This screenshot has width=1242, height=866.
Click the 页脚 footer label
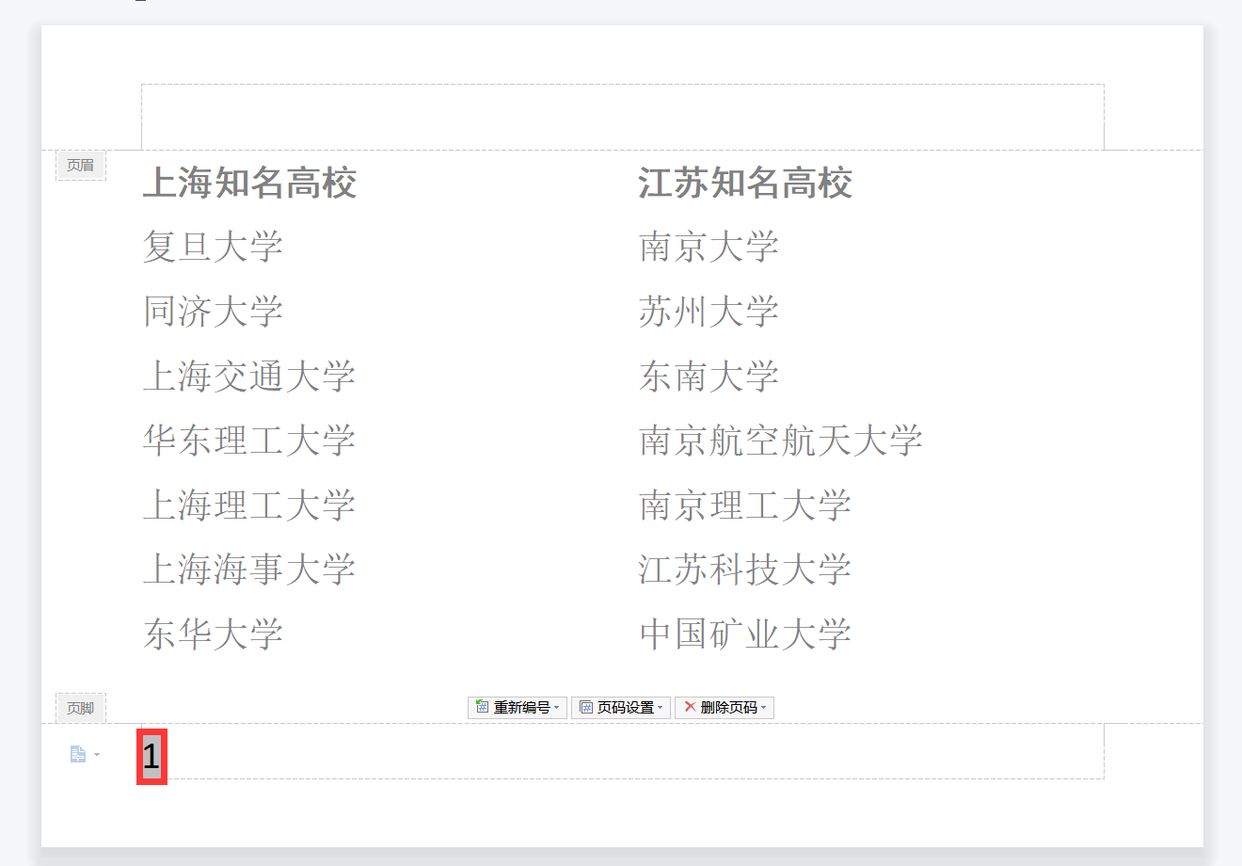tap(80, 708)
